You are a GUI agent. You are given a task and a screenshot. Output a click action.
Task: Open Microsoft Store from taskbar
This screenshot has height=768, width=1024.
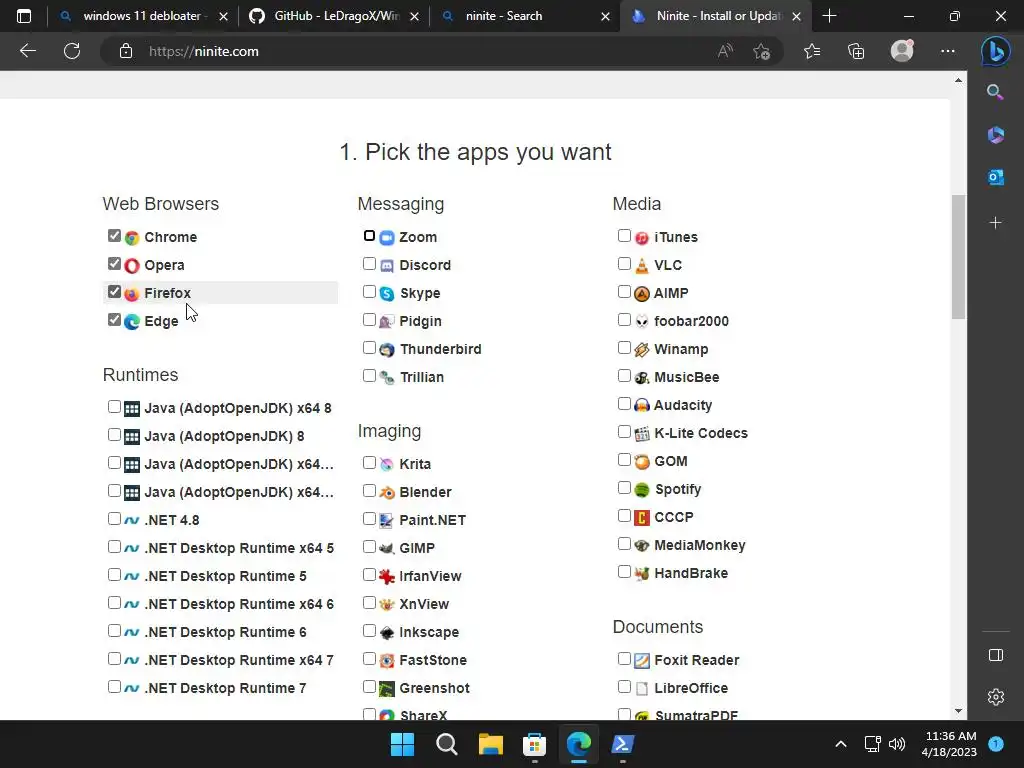tap(534, 744)
